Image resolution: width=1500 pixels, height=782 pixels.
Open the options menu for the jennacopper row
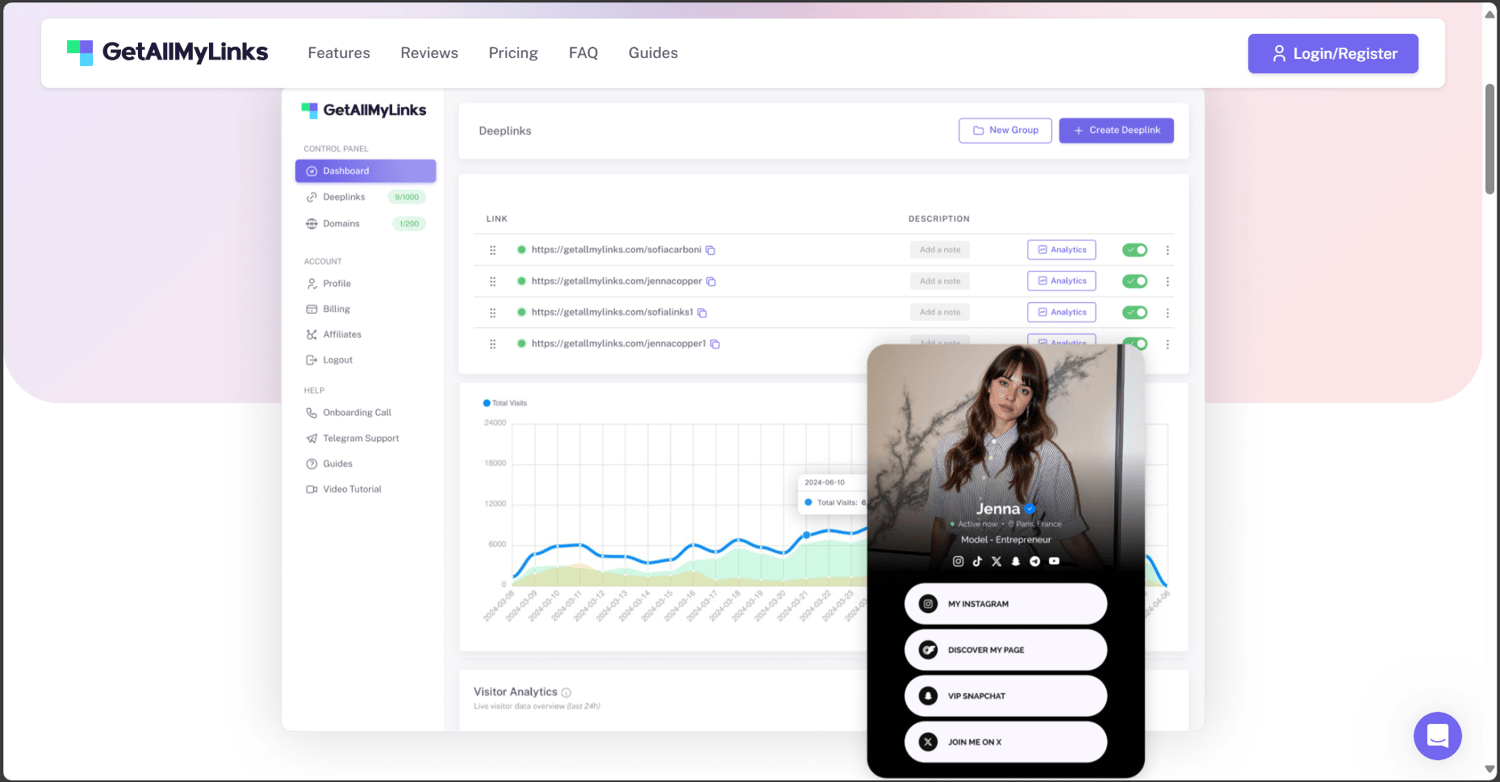coord(1167,281)
